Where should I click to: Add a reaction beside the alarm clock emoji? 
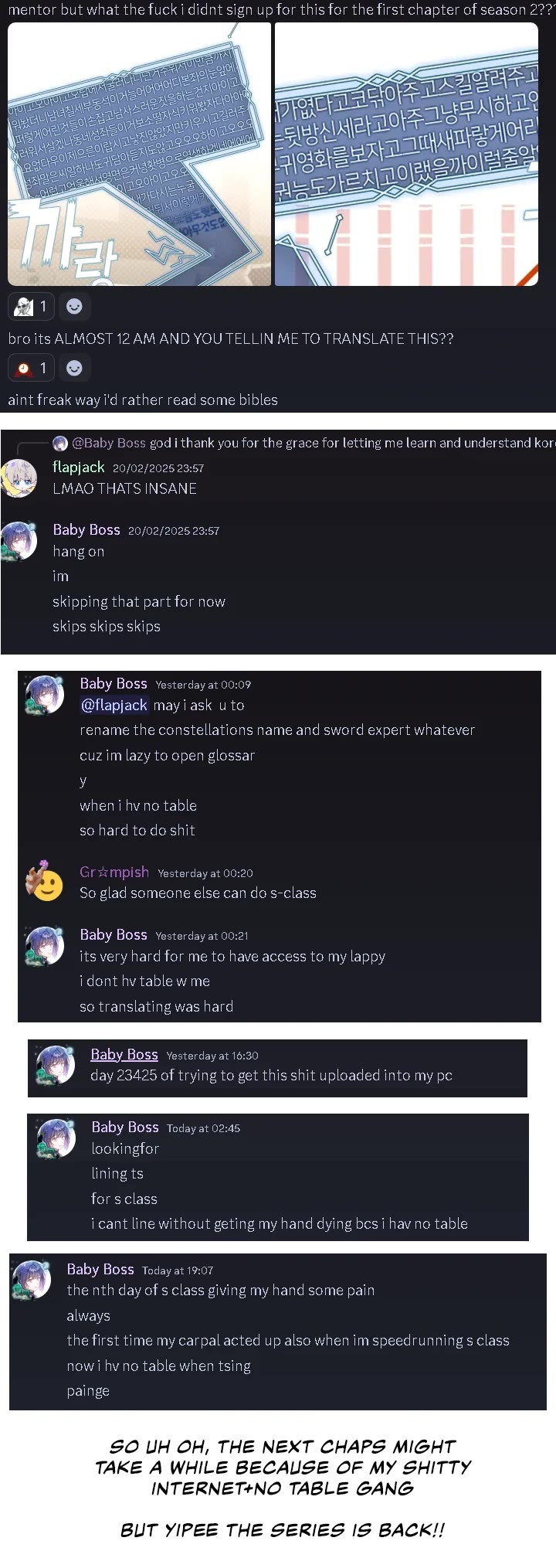pos(74,368)
